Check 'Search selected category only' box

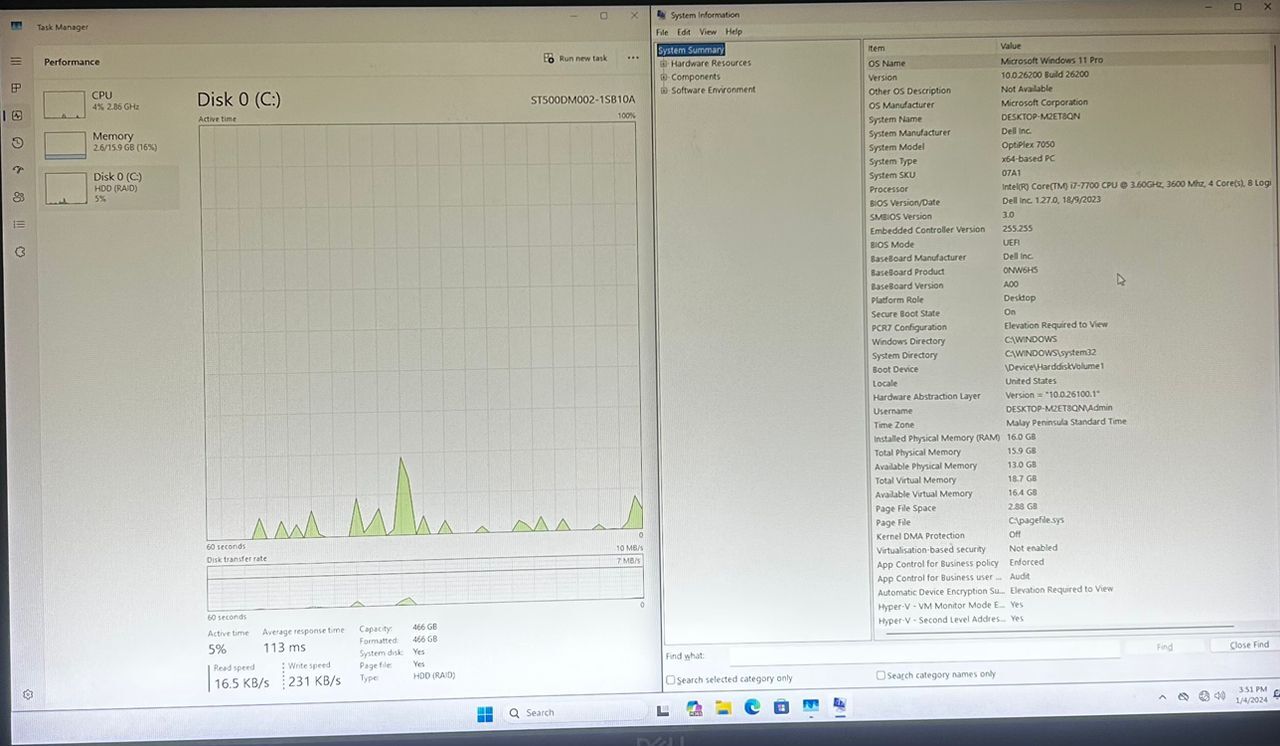pos(671,680)
